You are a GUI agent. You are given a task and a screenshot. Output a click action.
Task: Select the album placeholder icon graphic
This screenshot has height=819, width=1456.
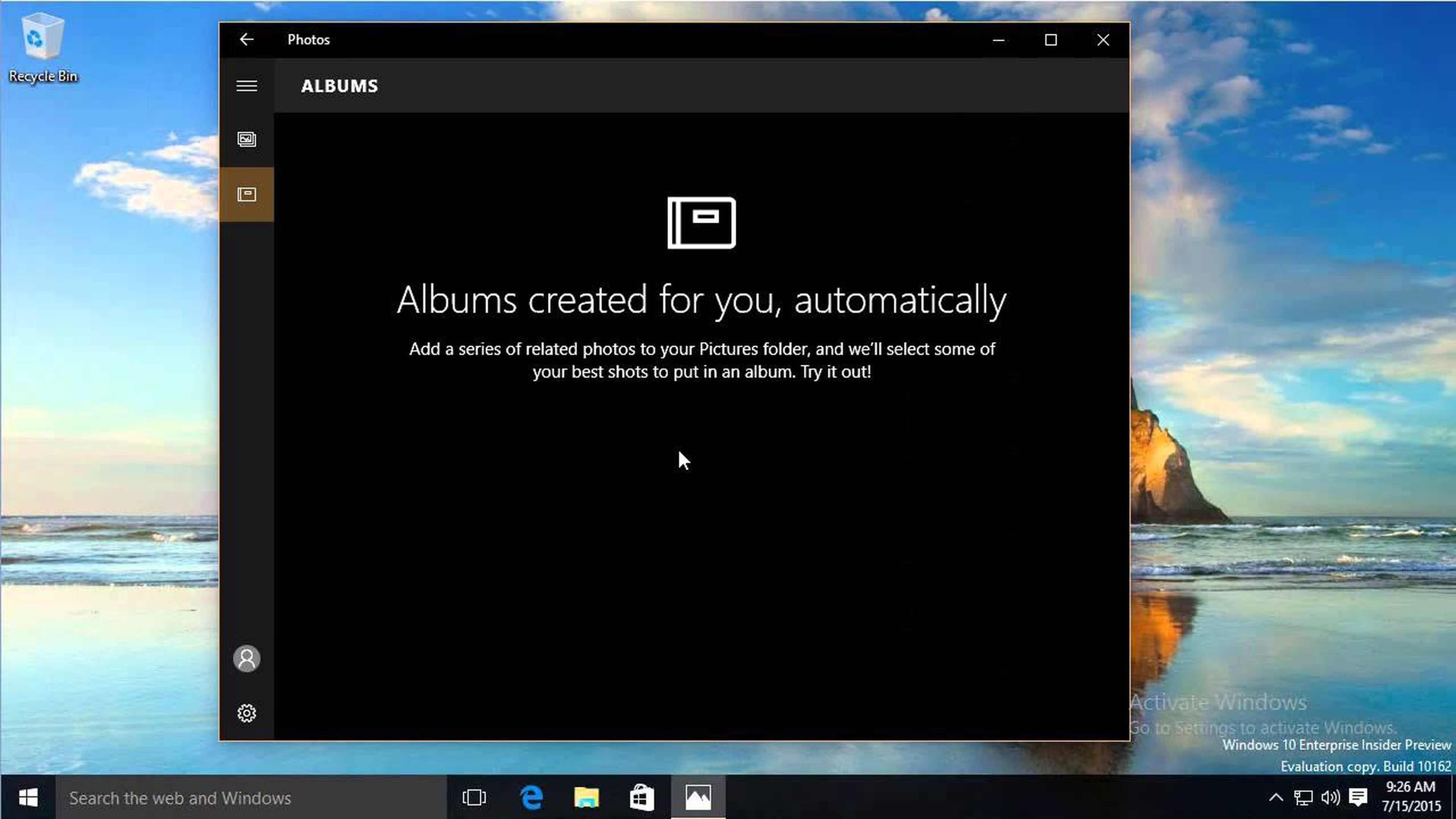tap(700, 222)
